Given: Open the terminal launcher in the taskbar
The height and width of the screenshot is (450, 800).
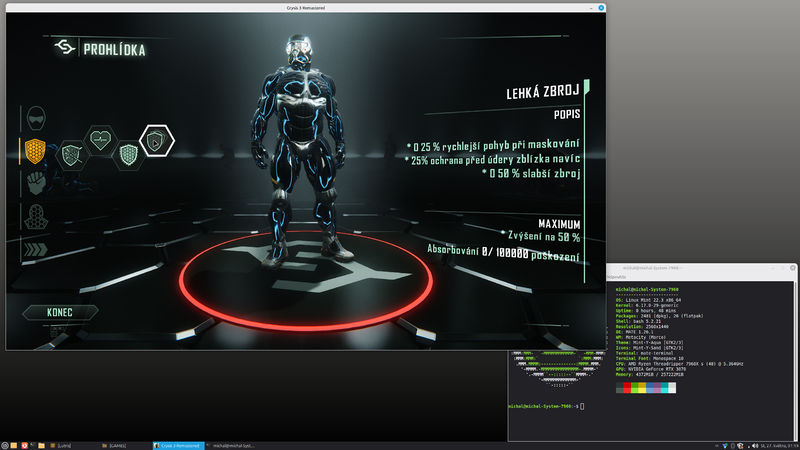Looking at the screenshot, I should coord(32,445).
